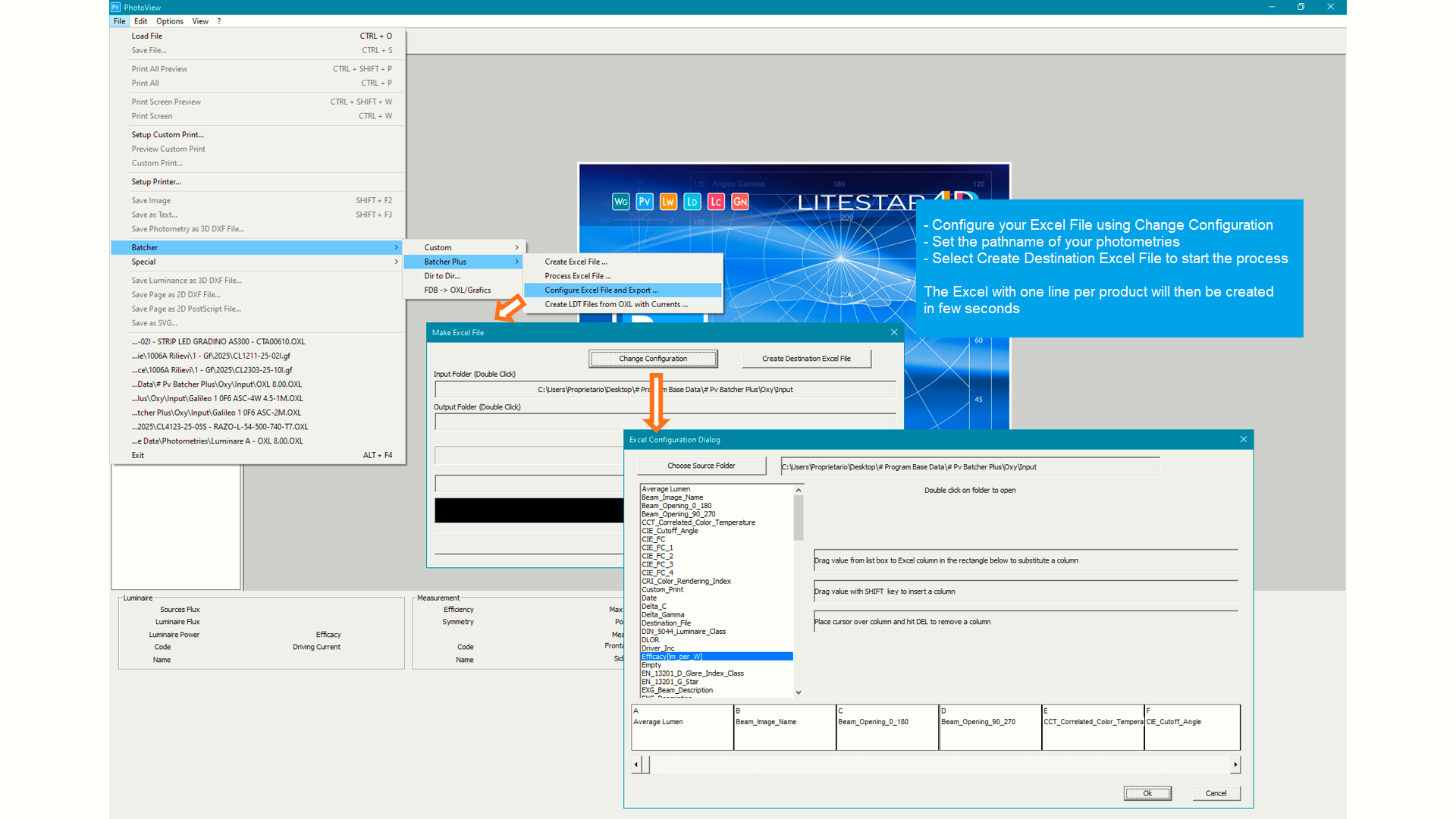Open the ? help menu
1456x819 pixels.
pos(219,21)
